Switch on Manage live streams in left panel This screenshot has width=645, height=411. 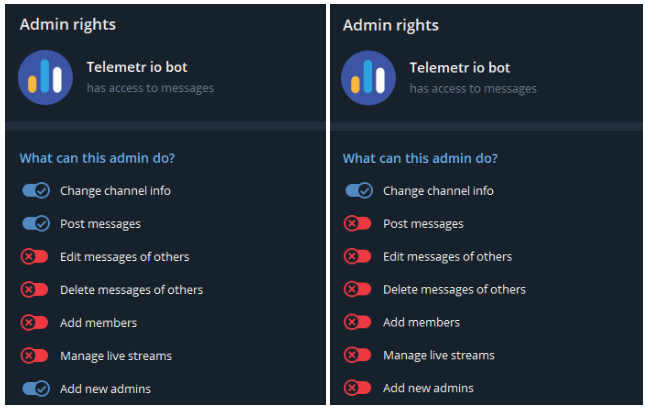[35, 356]
